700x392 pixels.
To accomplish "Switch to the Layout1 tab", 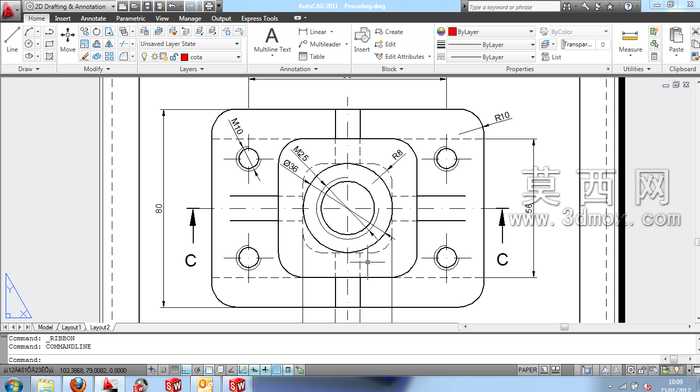I will (71, 327).
